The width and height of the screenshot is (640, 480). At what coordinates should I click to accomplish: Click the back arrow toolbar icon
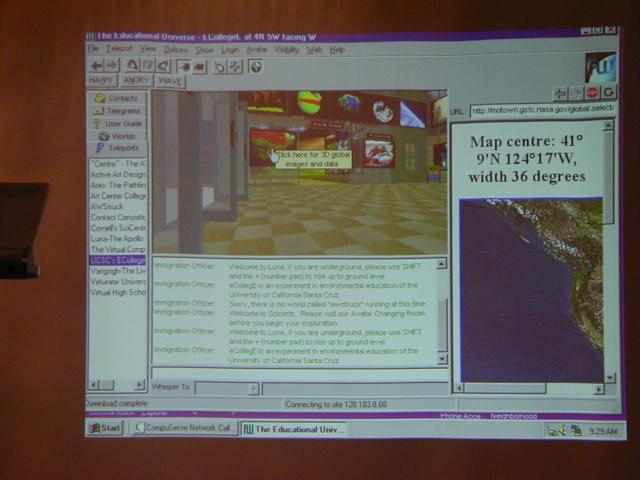pos(97,65)
